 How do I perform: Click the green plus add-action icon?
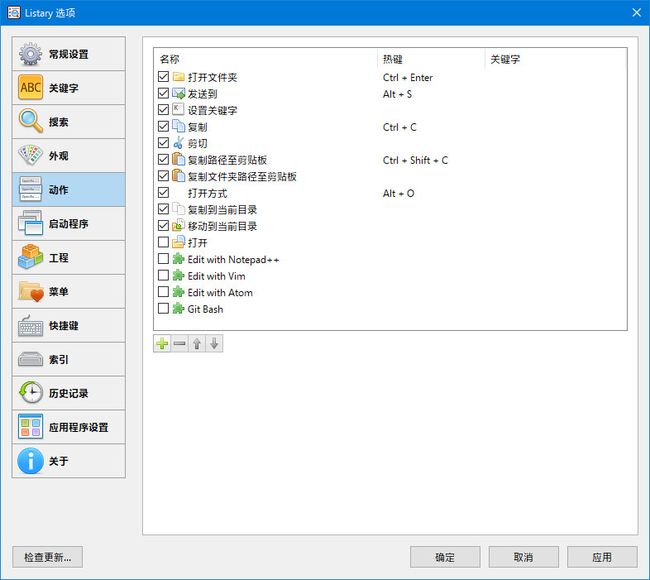point(162,344)
